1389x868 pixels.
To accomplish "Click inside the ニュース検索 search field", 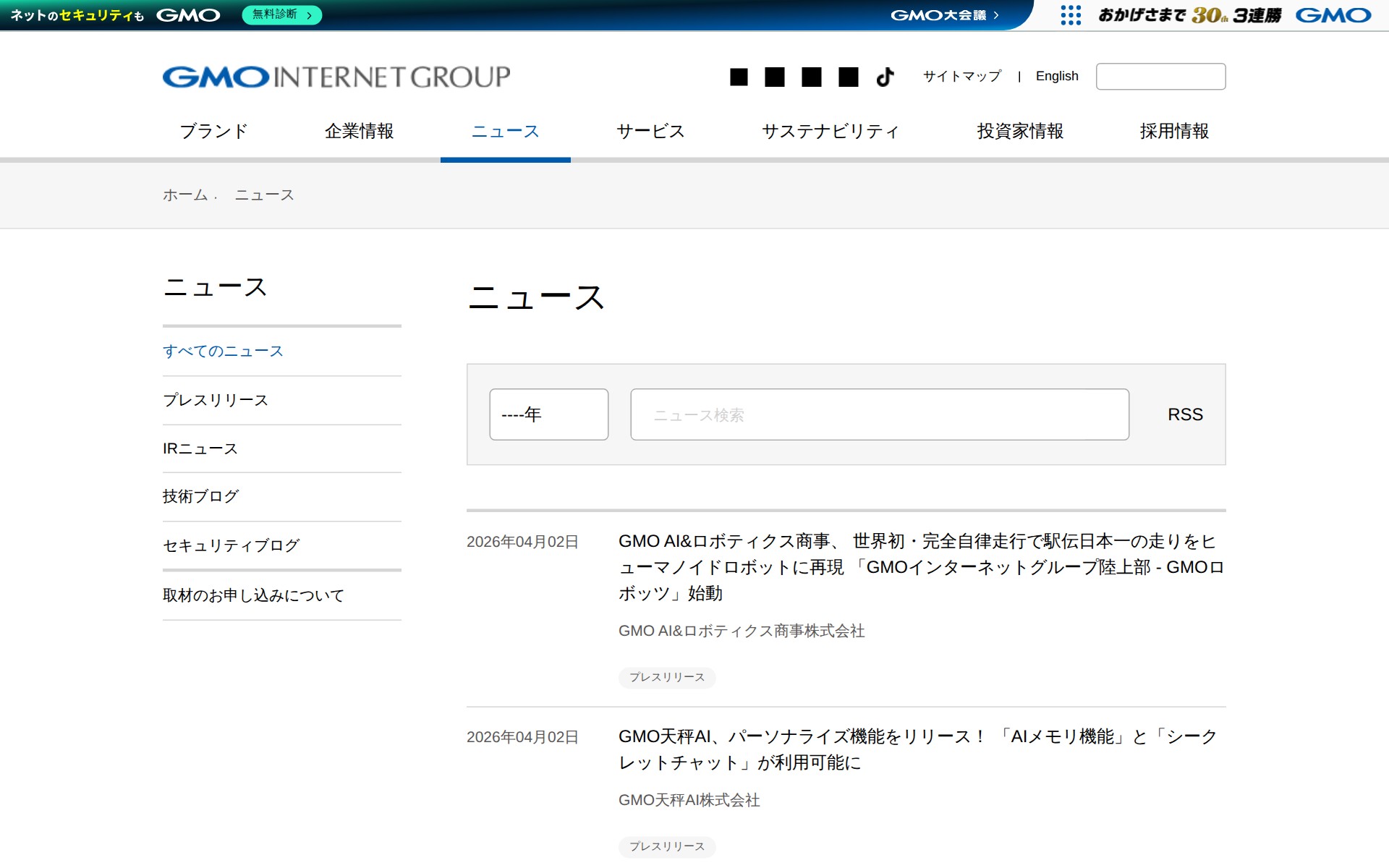I will pos(880,414).
